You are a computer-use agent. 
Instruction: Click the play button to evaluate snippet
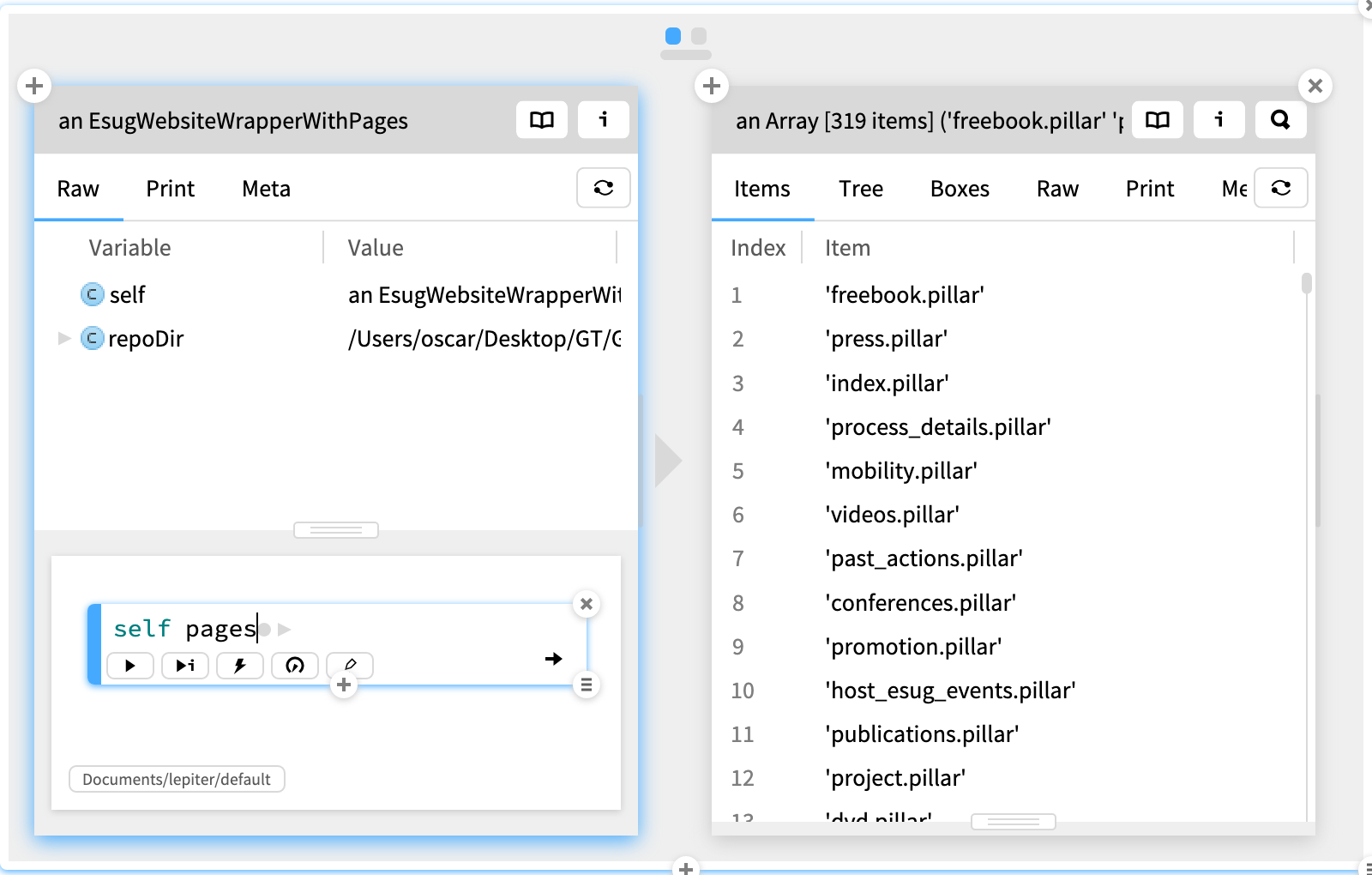pos(130,666)
